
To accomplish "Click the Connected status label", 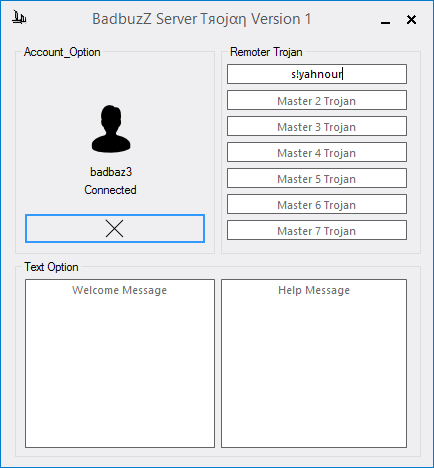I will 110,190.
